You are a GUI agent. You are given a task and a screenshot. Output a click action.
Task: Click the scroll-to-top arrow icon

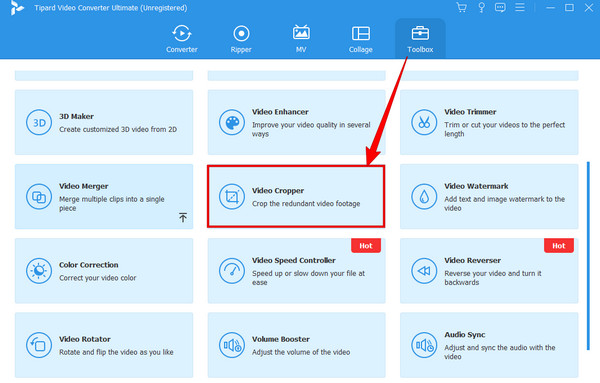point(183,217)
